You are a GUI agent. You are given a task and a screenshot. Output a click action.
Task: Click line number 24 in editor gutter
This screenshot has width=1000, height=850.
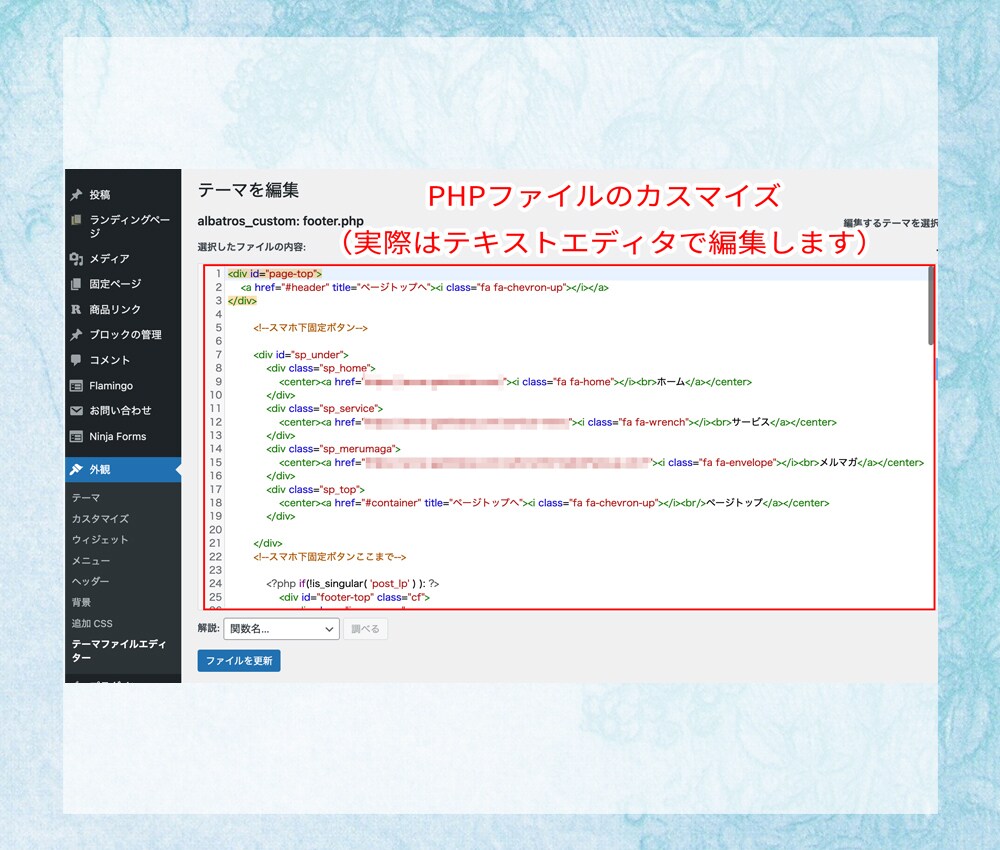pyautogui.click(x=216, y=583)
